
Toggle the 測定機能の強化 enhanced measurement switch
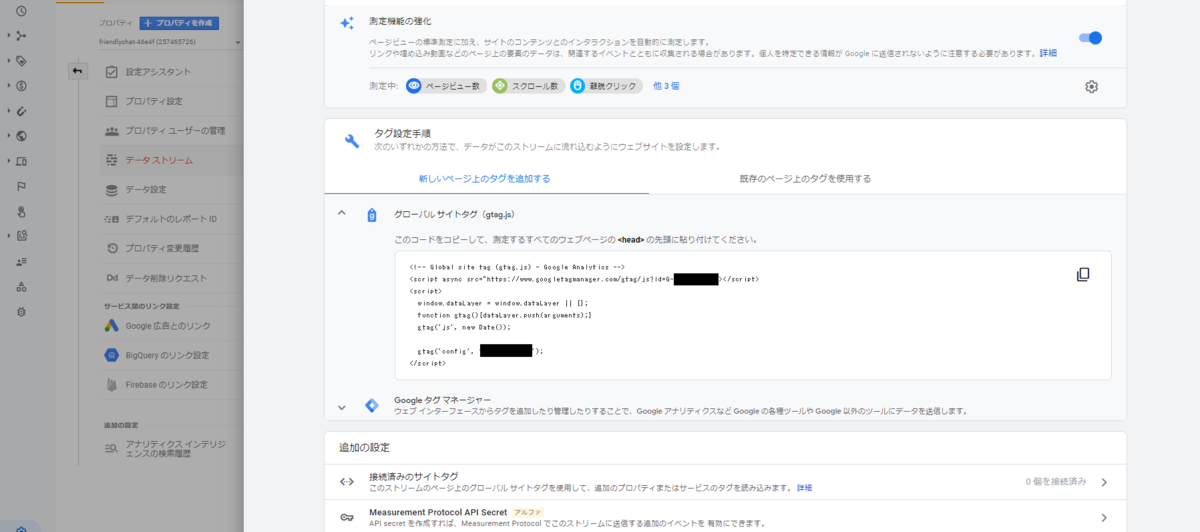(1090, 38)
